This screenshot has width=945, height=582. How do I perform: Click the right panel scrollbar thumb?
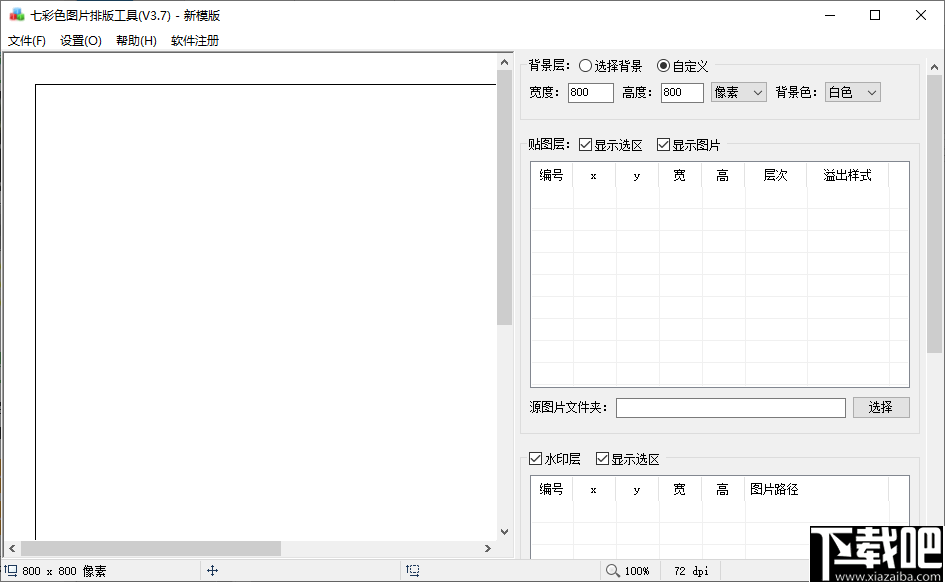tap(934, 214)
